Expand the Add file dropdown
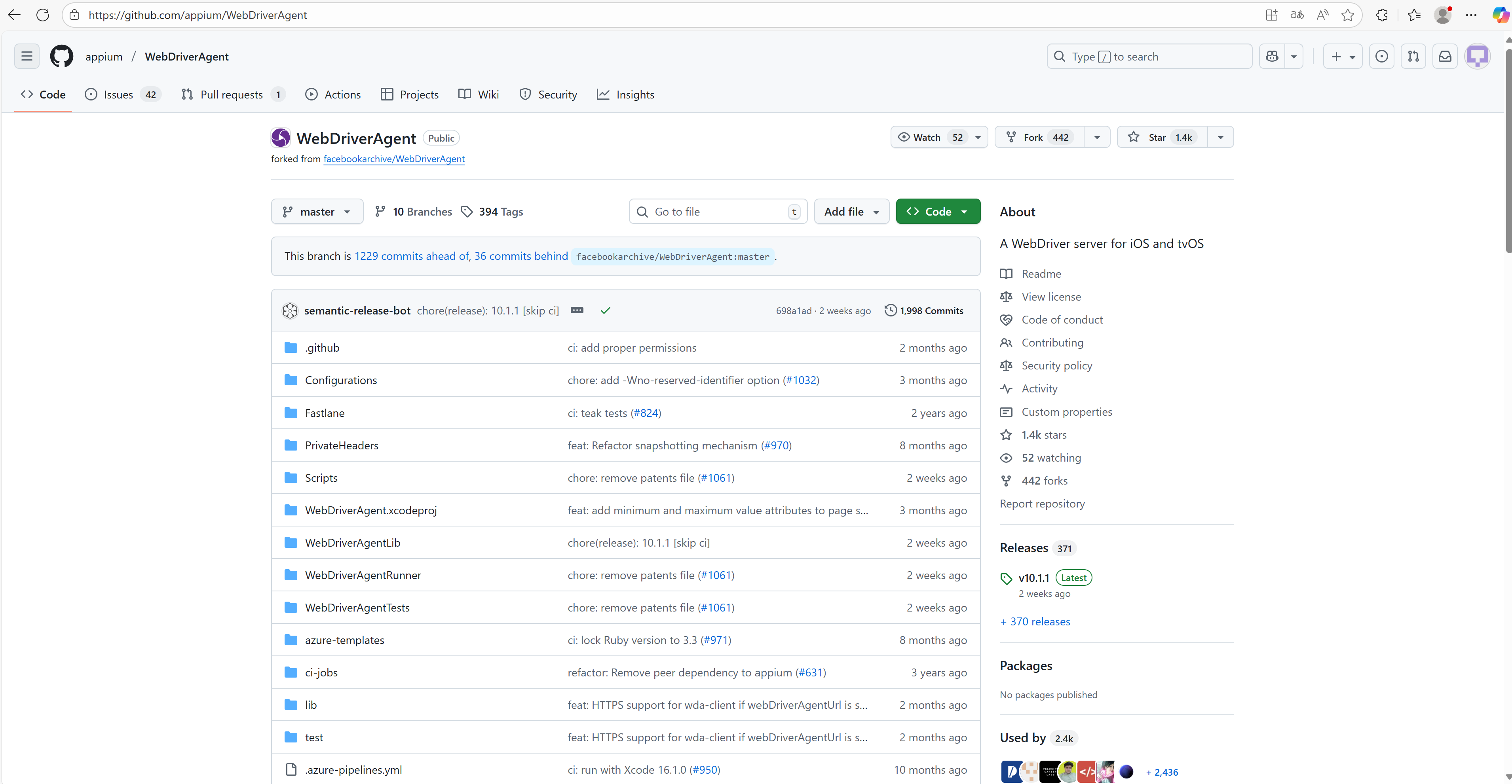 pos(851,212)
